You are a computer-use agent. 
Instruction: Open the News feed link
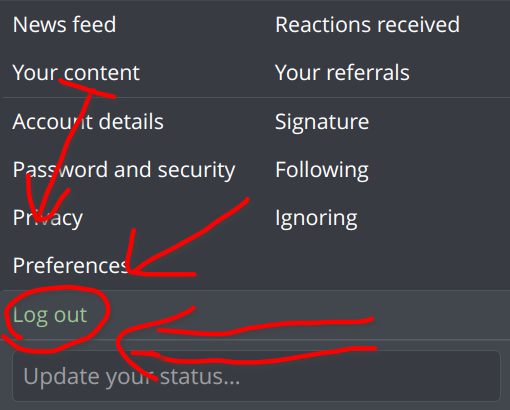(x=64, y=25)
